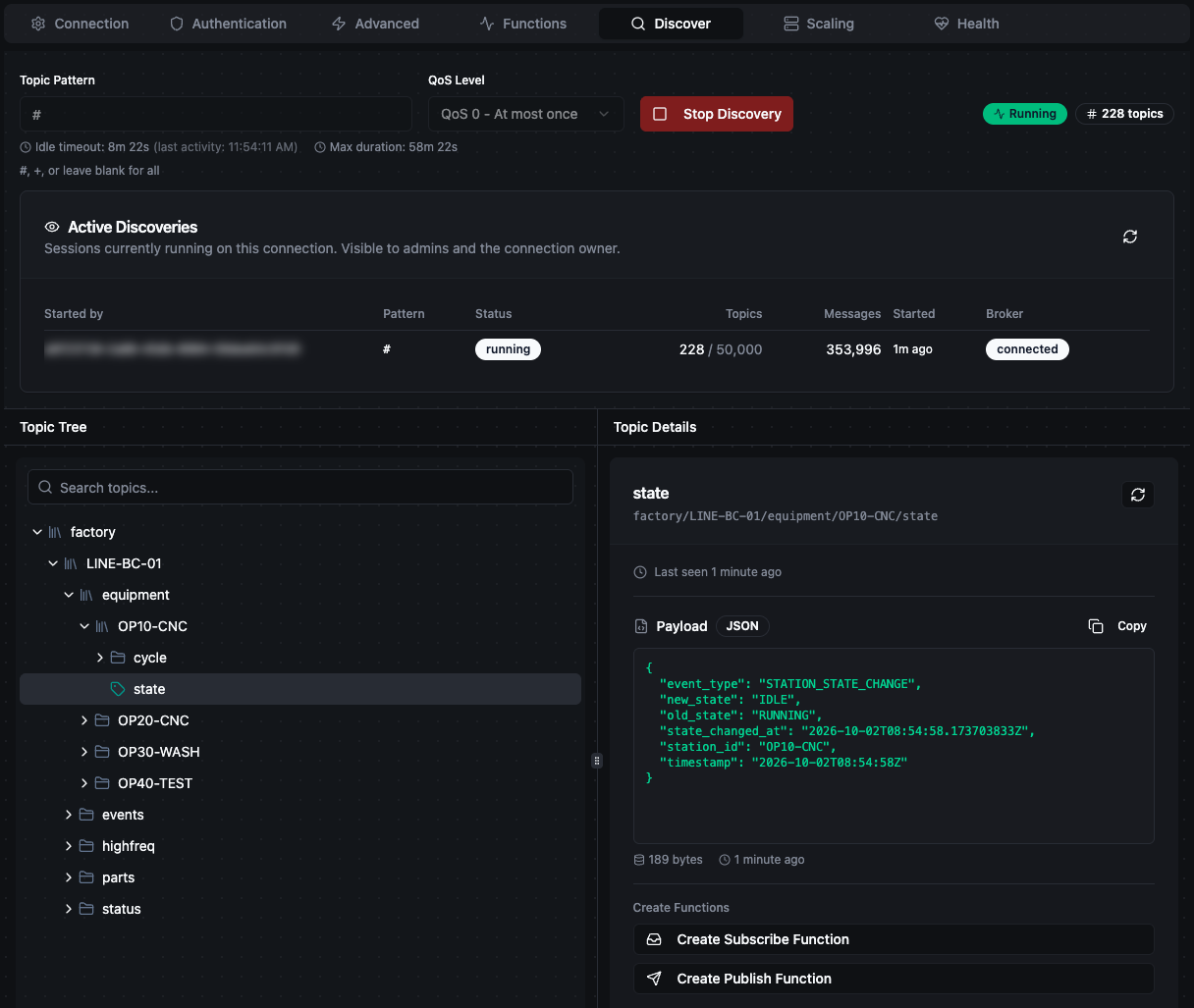Click the Max duration text

click(x=394, y=147)
